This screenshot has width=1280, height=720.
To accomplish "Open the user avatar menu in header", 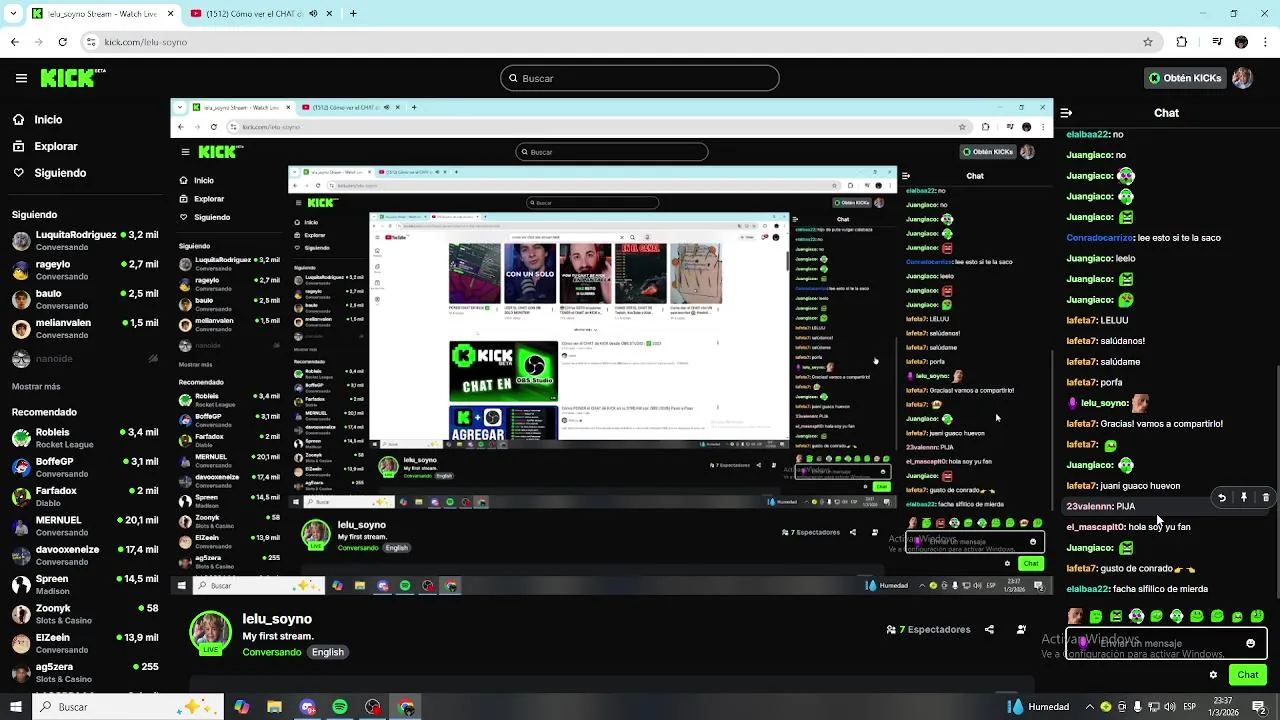I will click(1243, 78).
